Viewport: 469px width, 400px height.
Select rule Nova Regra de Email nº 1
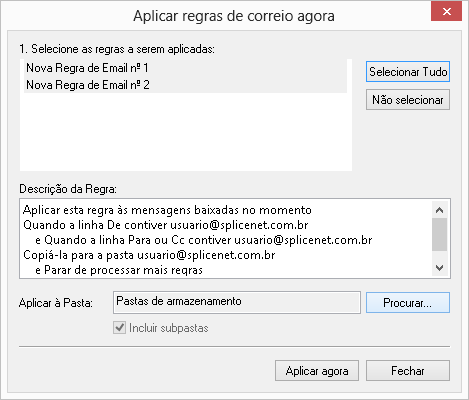coord(185,68)
